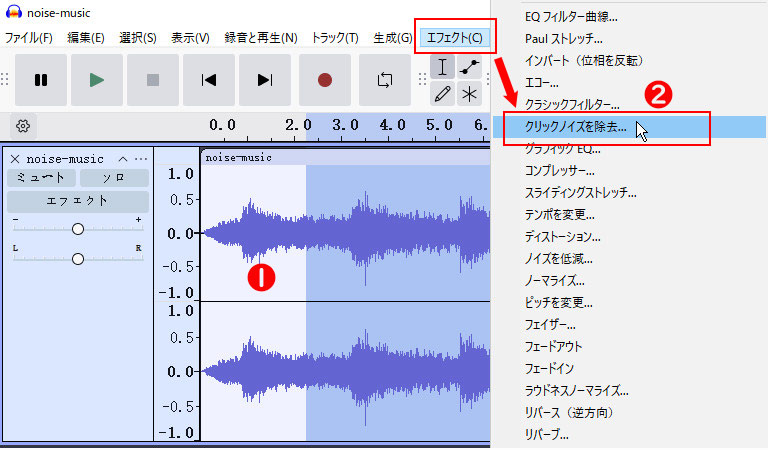Open timeline options gear icon
The height and width of the screenshot is (450, 768).
point(23,126)
